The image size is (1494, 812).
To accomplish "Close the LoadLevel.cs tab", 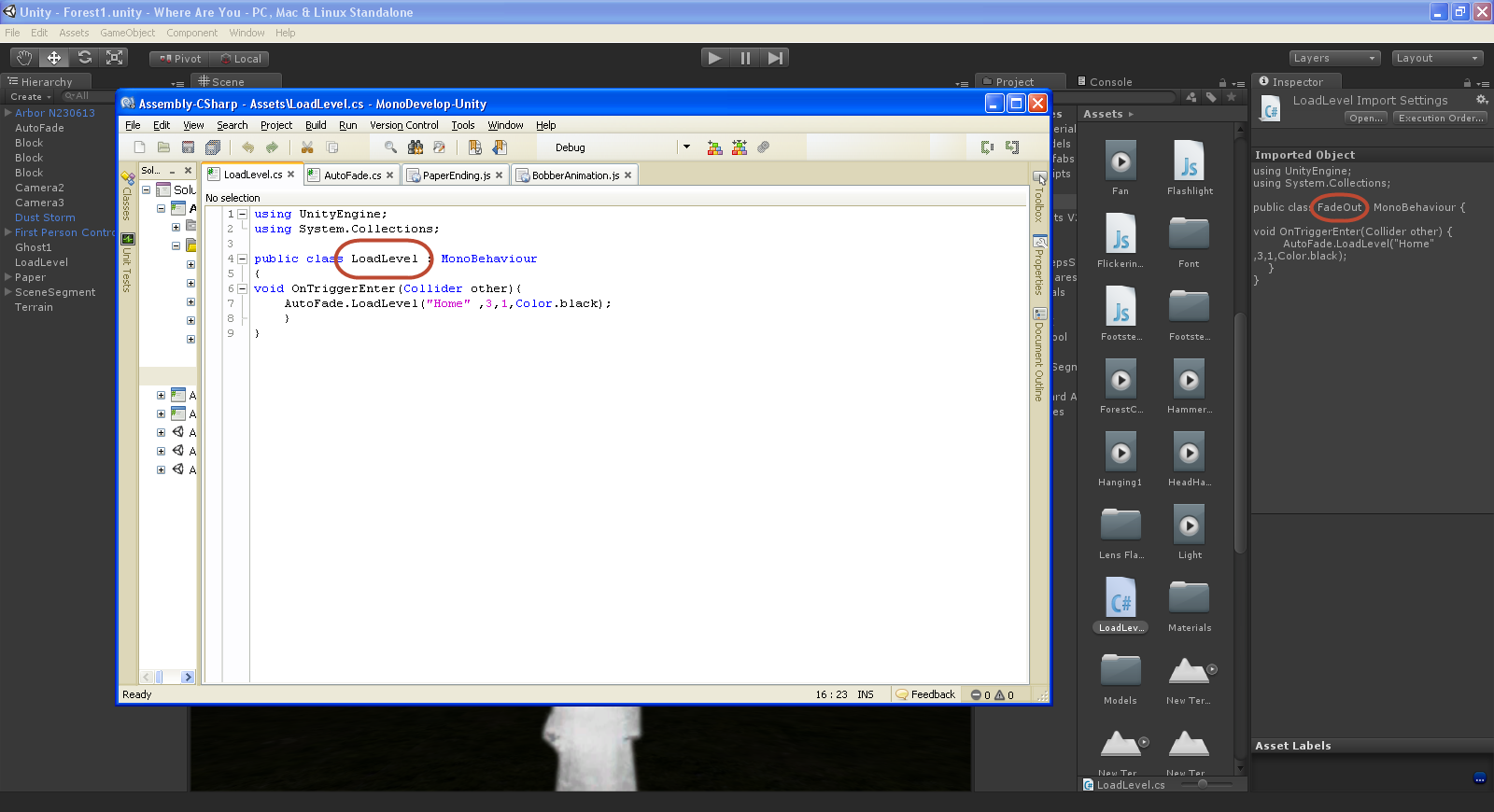I will coord(291,175).
